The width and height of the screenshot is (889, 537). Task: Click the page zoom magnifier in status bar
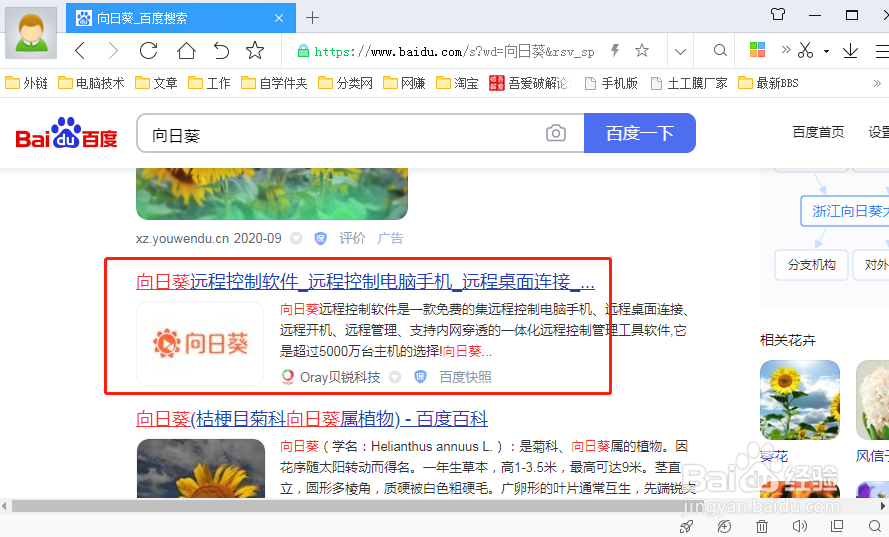point(874,526)
